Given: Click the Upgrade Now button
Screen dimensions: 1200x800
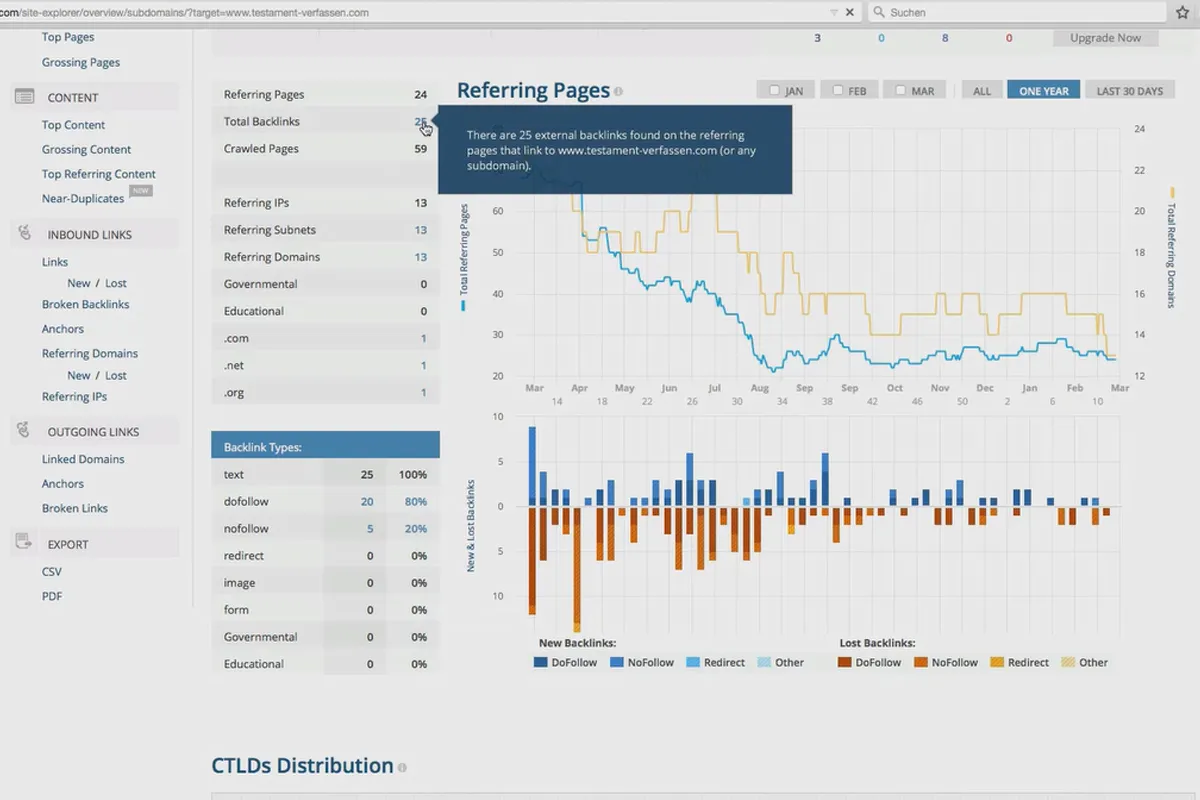Looking at the screenshot, I should (1106, 38).
